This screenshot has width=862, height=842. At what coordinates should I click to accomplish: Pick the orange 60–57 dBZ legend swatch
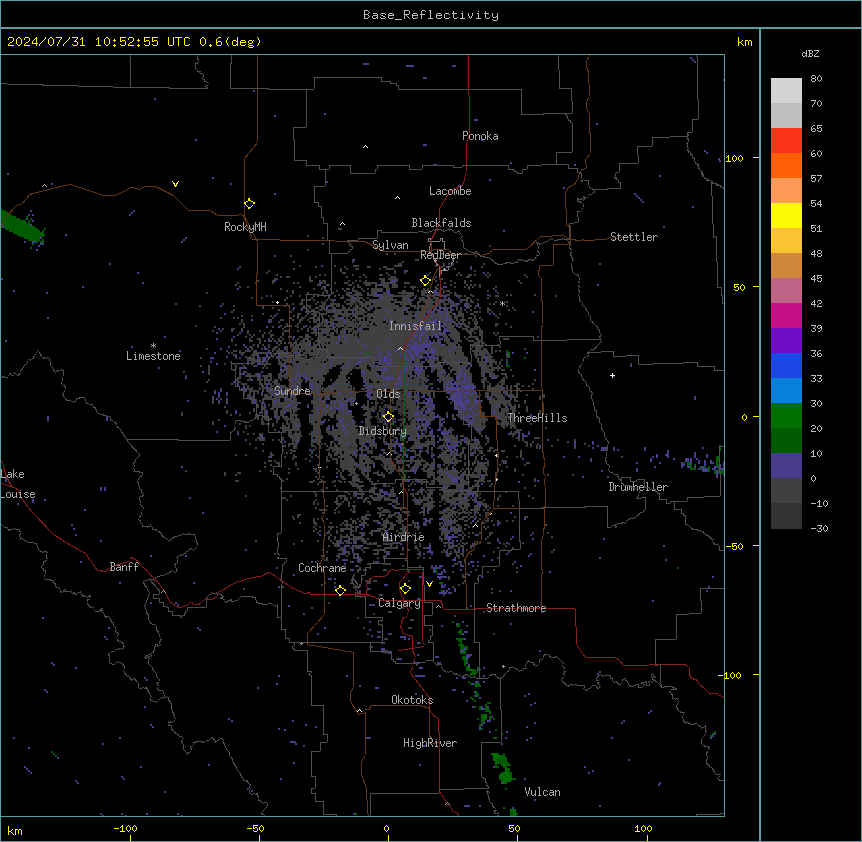pos(786,165)
